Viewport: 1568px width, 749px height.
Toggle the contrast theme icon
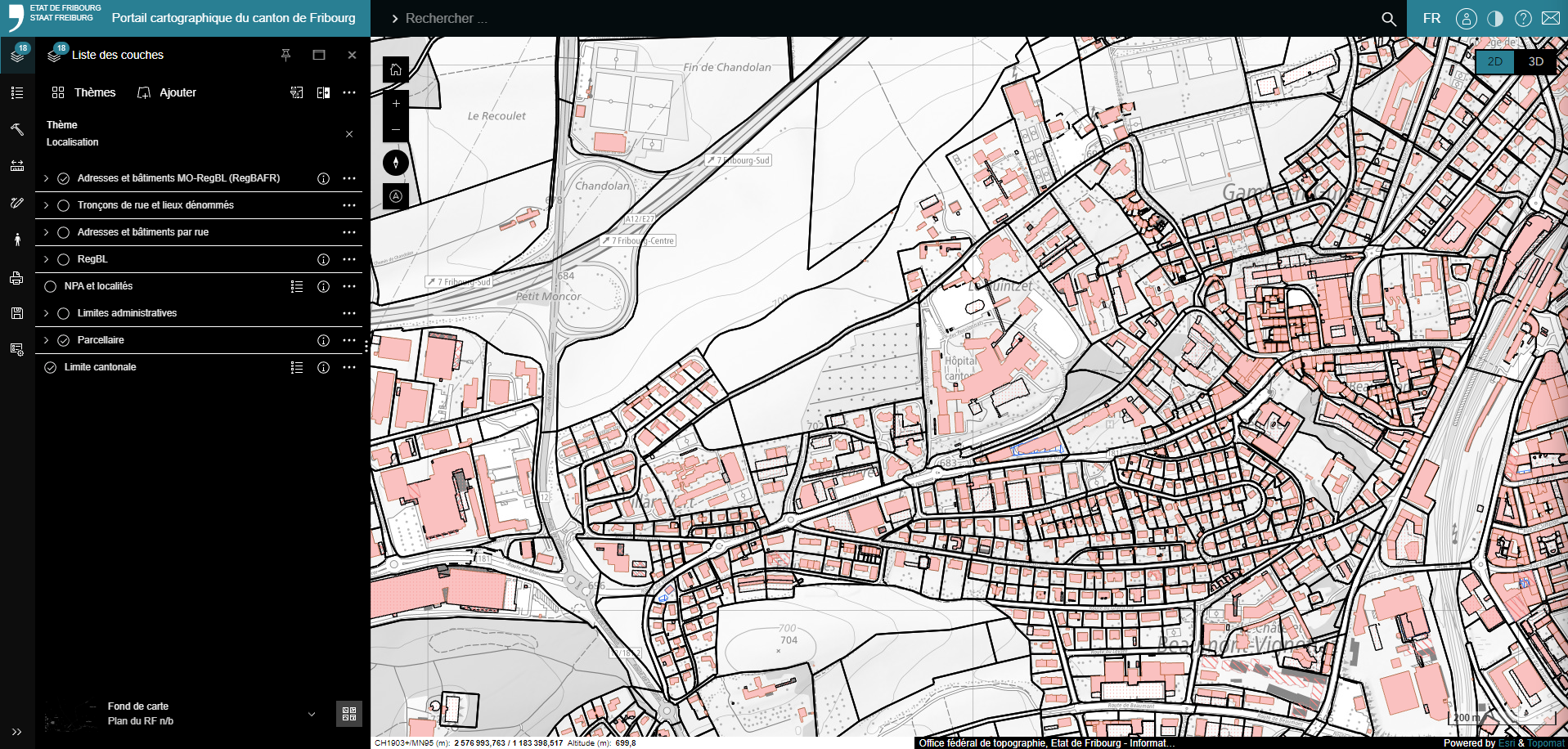click(x=1495, y=18)
